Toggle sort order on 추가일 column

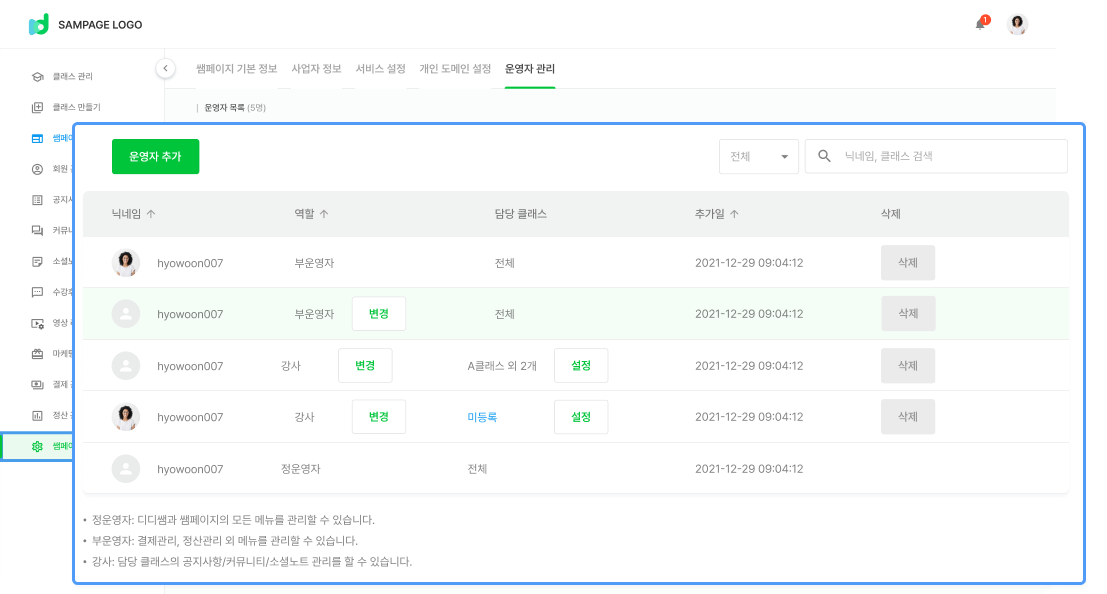[x=734, y=214]
